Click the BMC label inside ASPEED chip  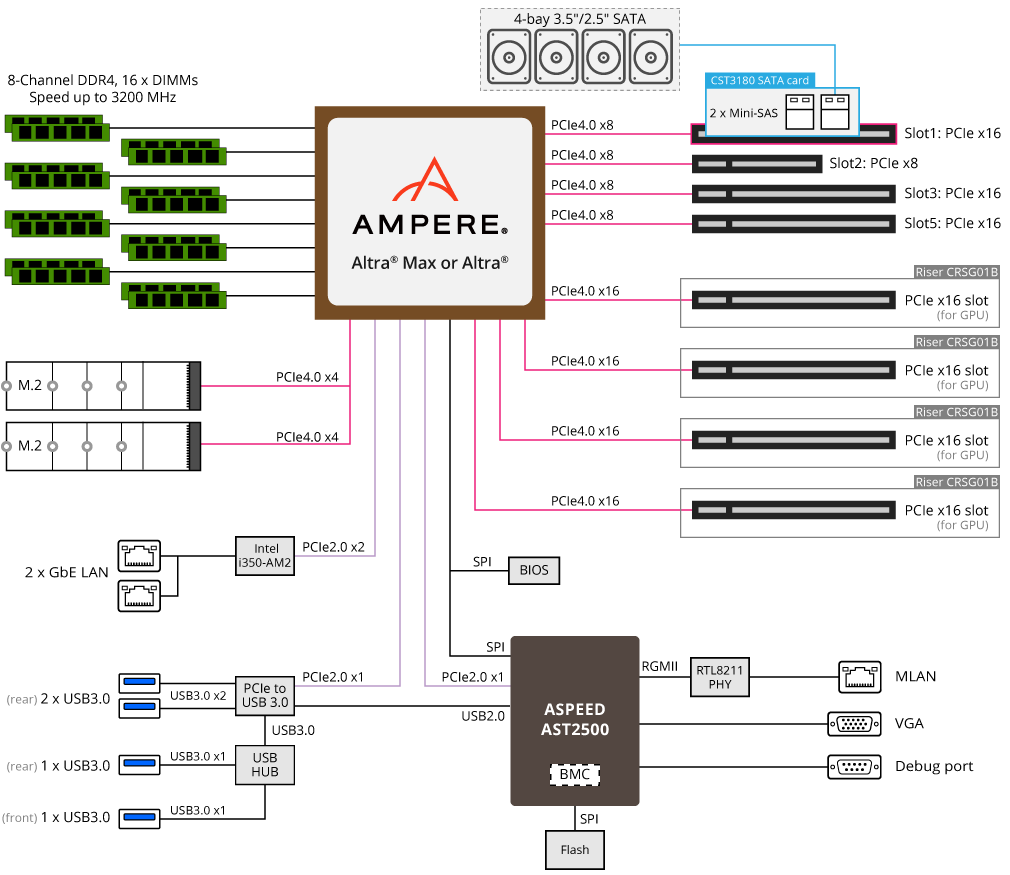tap(575, 774)
